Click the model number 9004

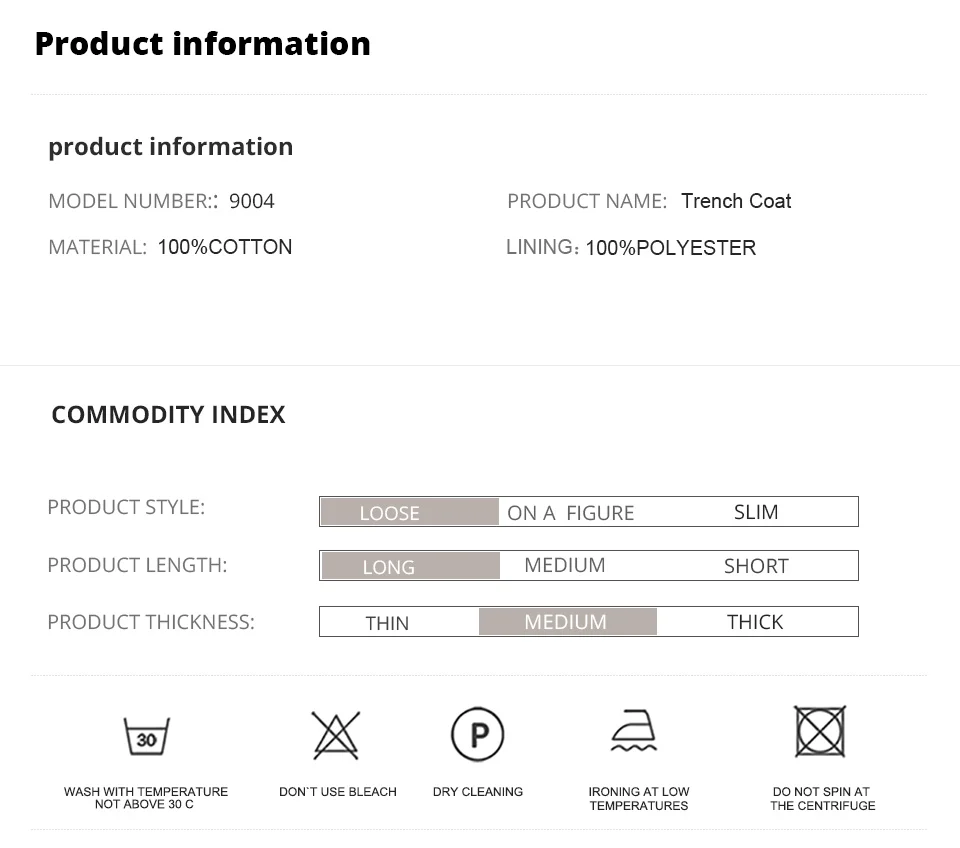point(252,201)
